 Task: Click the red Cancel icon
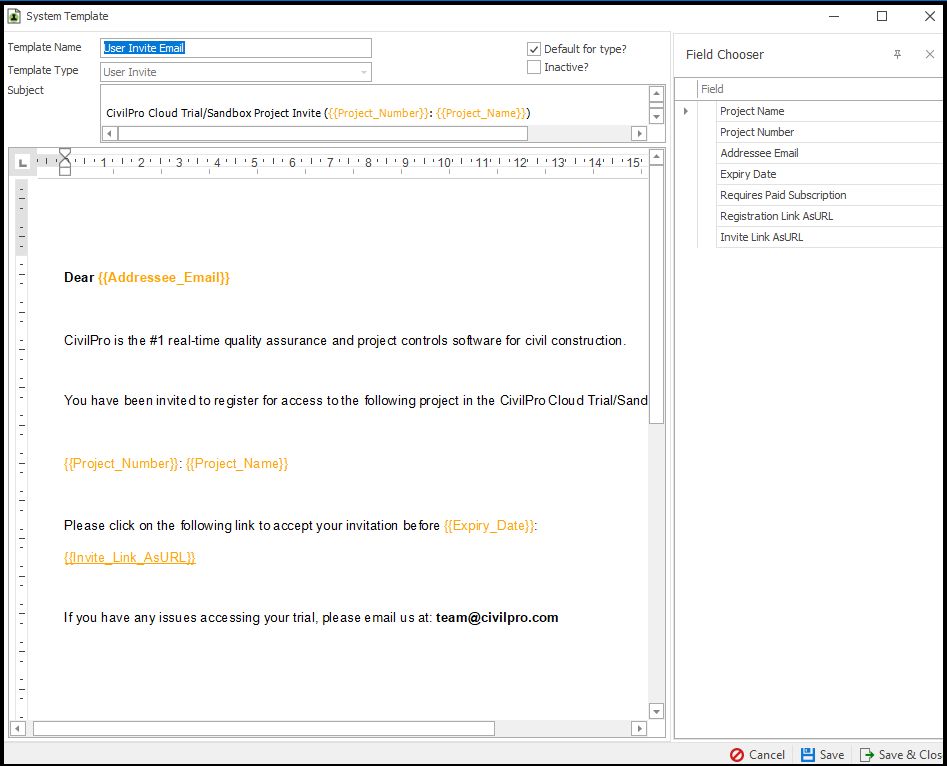tap(737, 755)
